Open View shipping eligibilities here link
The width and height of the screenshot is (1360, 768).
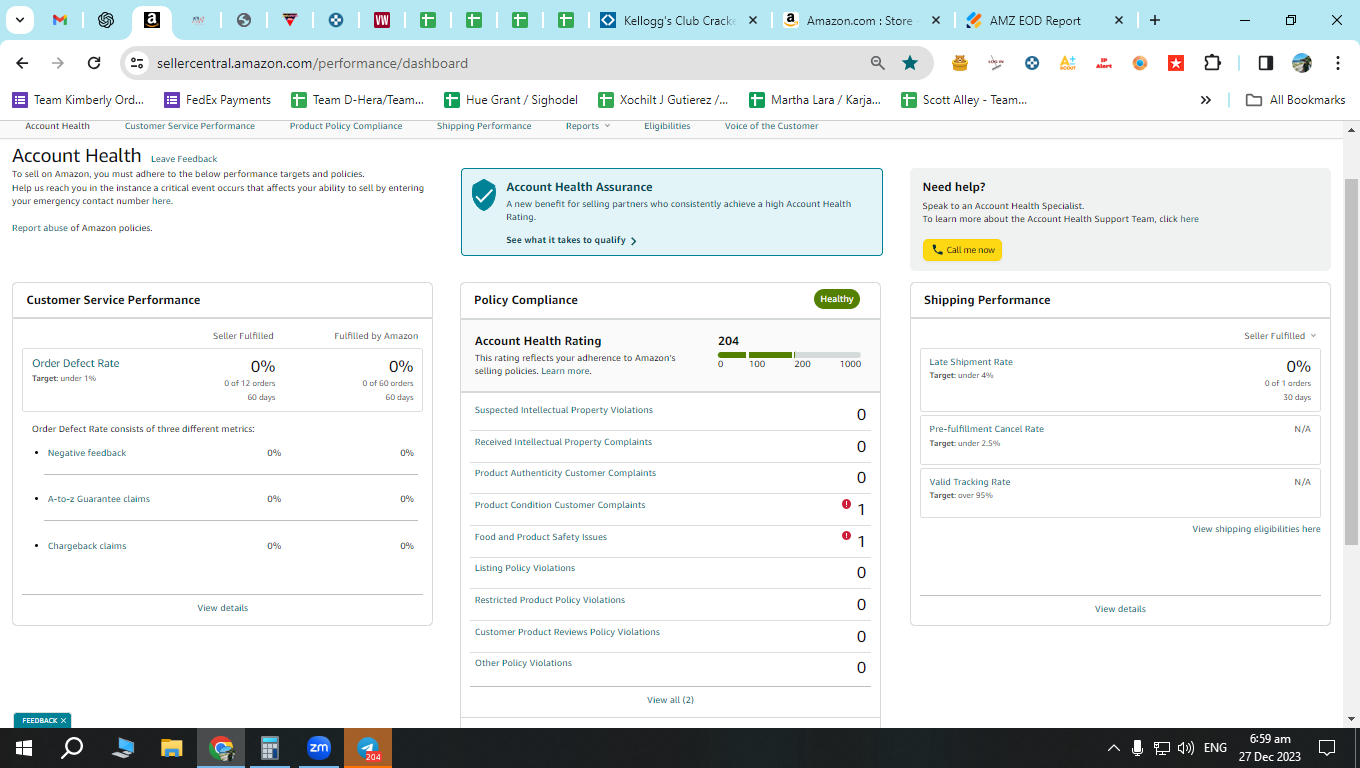tap(1256, 529)
